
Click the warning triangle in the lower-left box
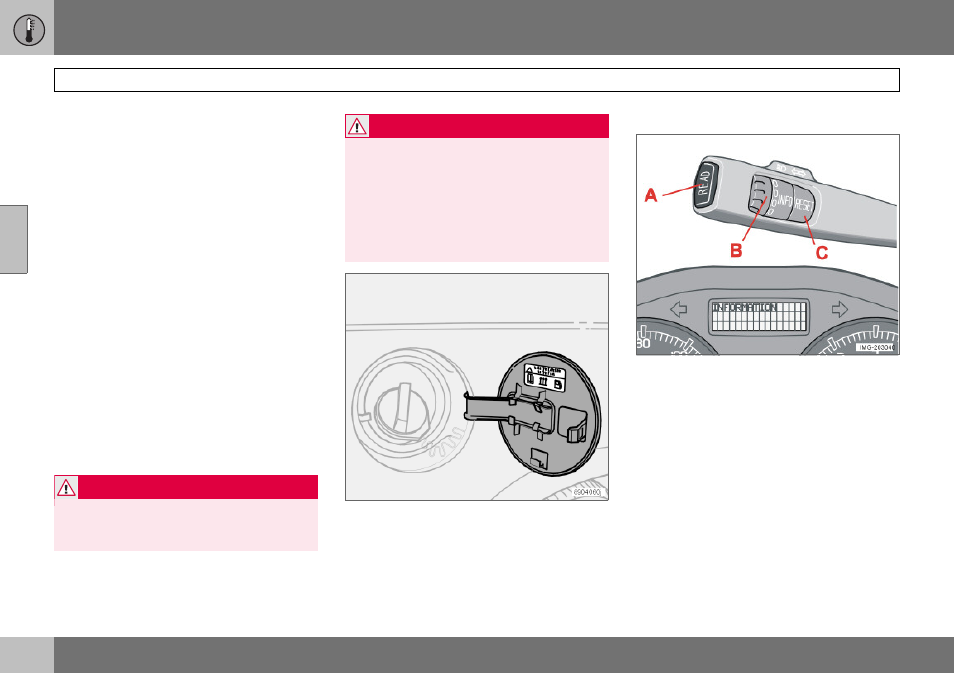click(x=66, y=487)
